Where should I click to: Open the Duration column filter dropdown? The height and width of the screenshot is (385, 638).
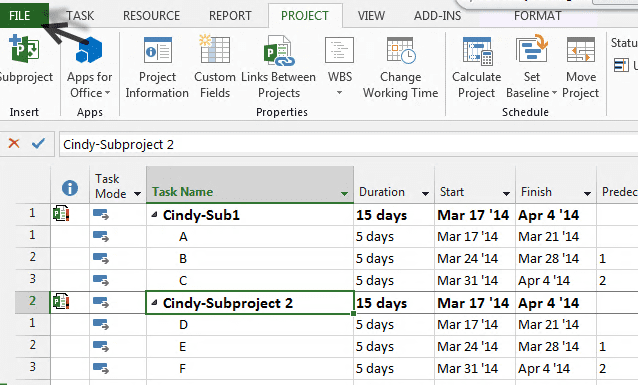click(x=426, y=194)
